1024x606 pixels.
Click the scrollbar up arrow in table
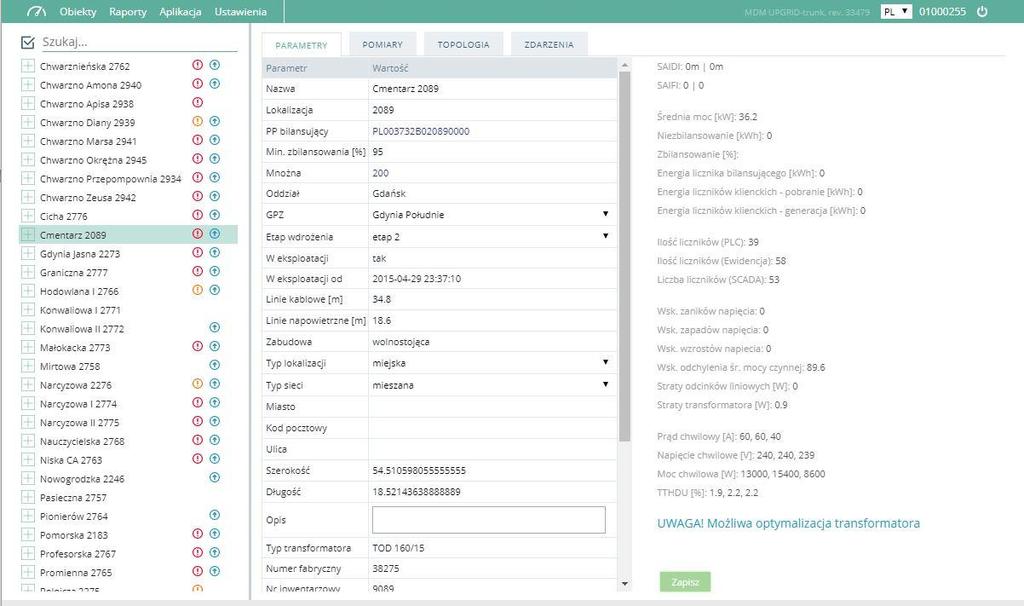tap(624, 65)
